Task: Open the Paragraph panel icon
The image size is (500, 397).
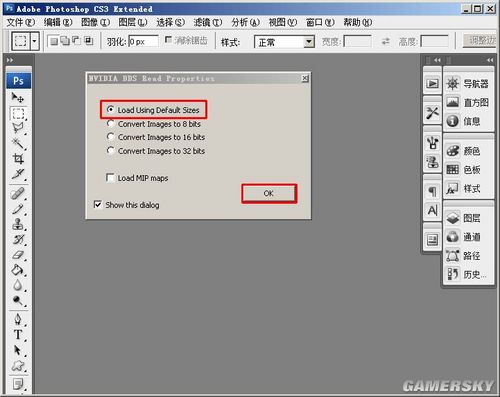Action: (432, 191)
